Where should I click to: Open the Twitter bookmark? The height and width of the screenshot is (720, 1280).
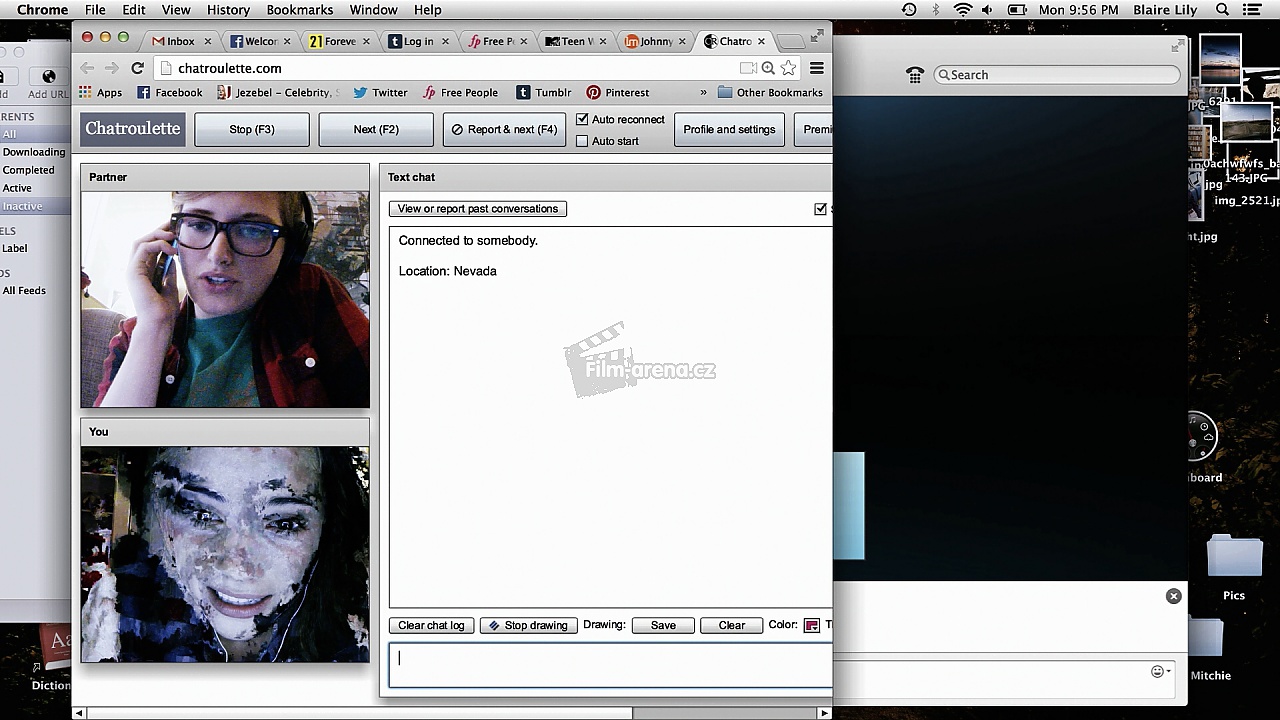[380, 92]
